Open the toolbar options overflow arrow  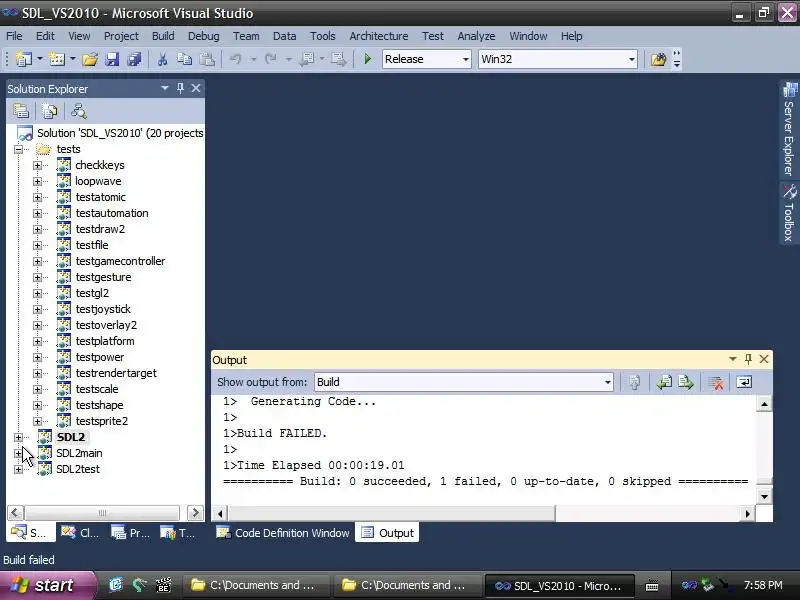coord(677,59)
